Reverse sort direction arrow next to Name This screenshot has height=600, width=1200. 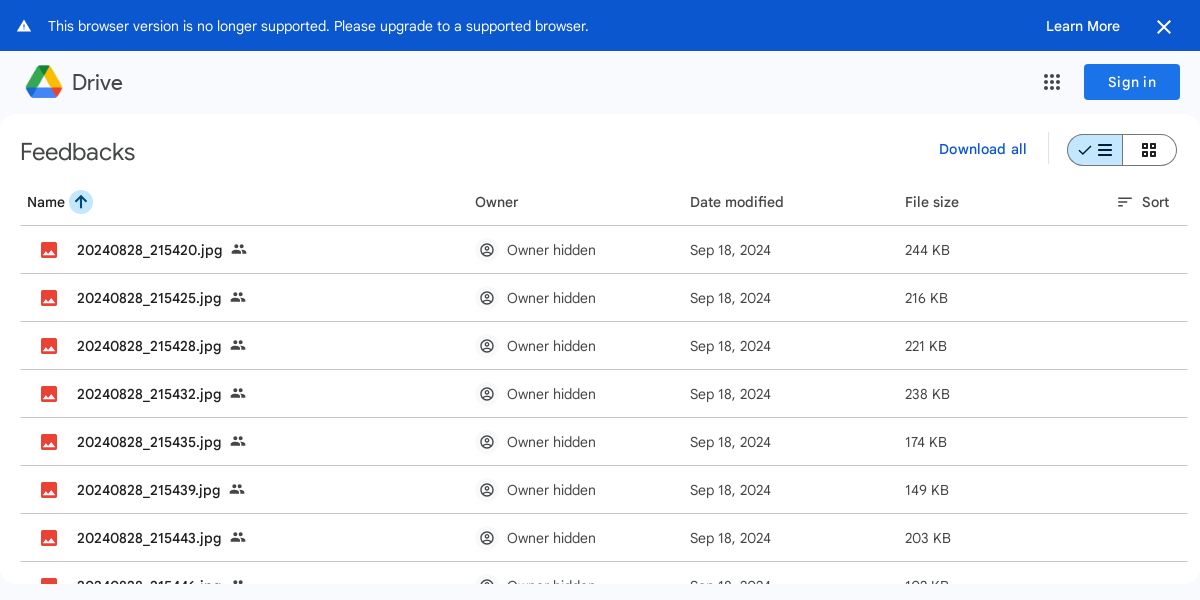coord(81,202)
